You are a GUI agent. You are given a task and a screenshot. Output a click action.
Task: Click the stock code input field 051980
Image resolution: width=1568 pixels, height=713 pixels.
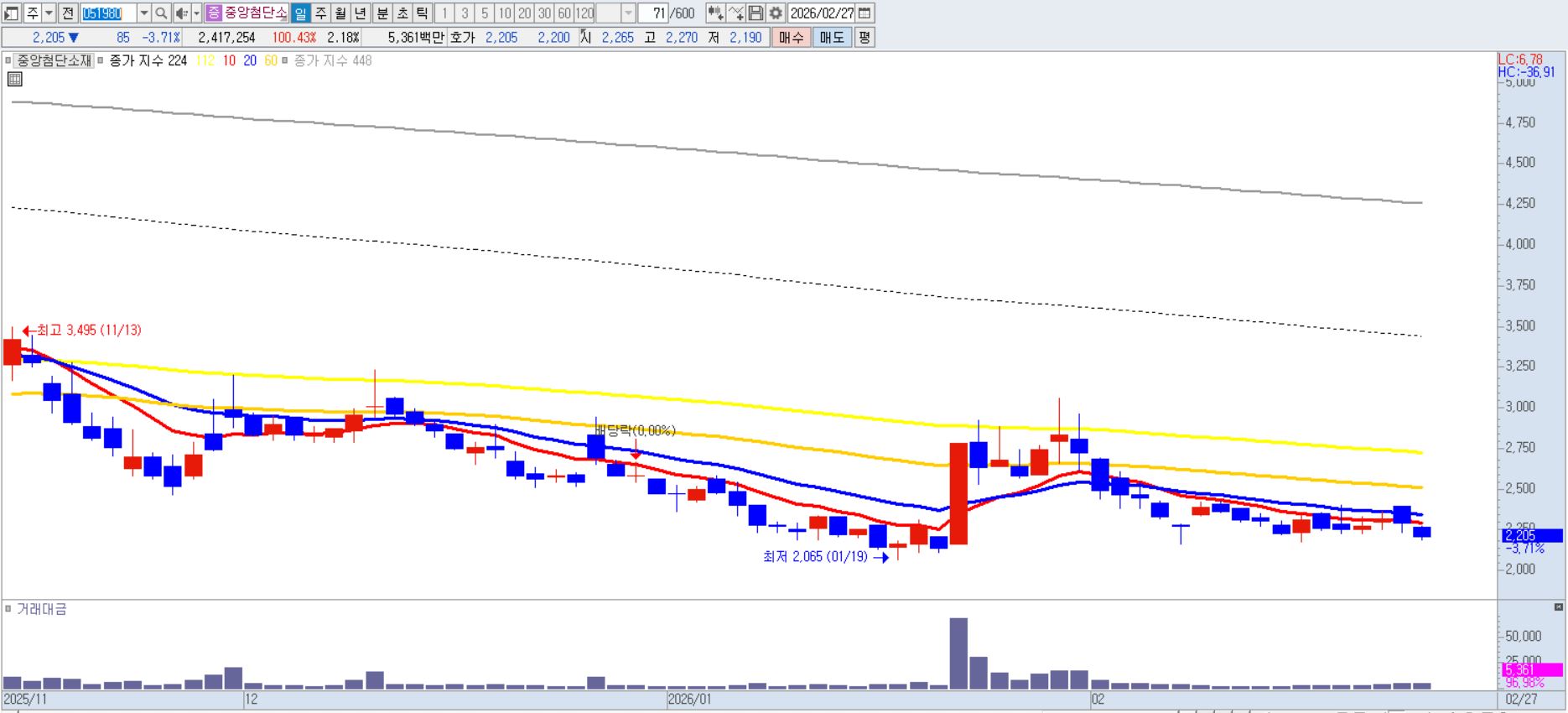(108, 13)
